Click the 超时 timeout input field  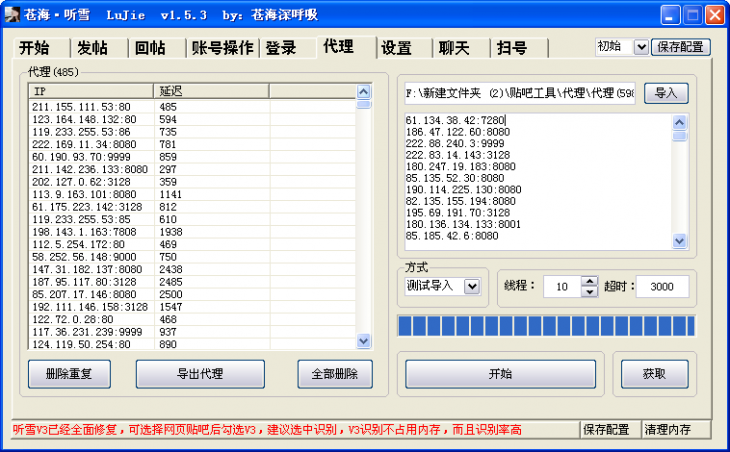click(x=661, y=286)
